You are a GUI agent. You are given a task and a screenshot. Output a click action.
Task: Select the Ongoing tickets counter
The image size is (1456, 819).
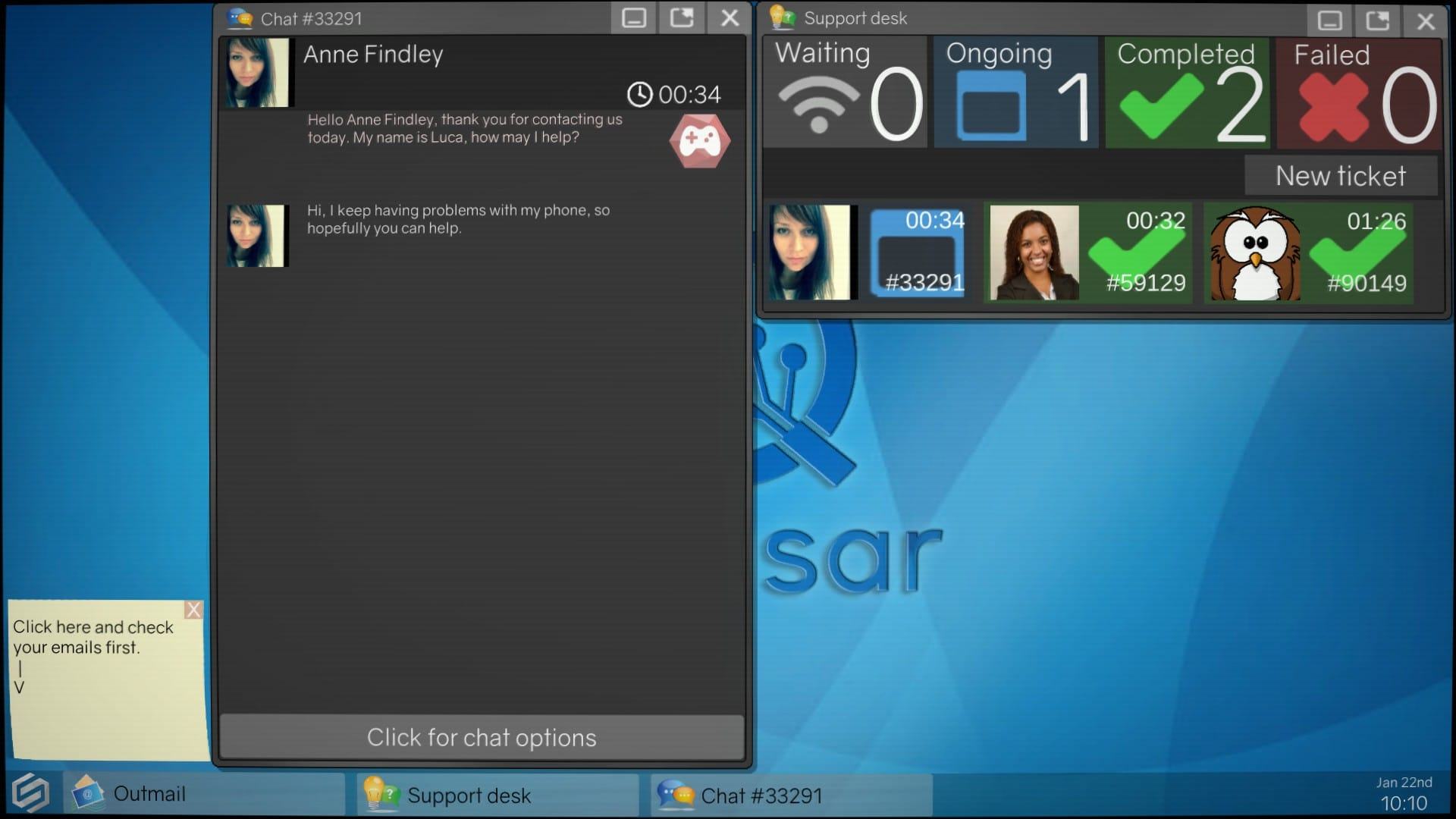coord(1016,93)
